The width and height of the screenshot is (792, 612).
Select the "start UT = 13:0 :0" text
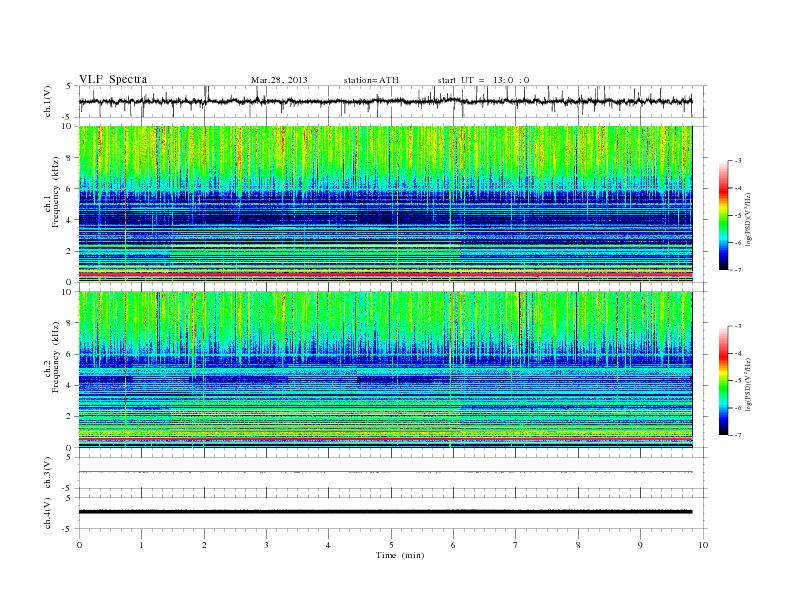click(483, 80)
